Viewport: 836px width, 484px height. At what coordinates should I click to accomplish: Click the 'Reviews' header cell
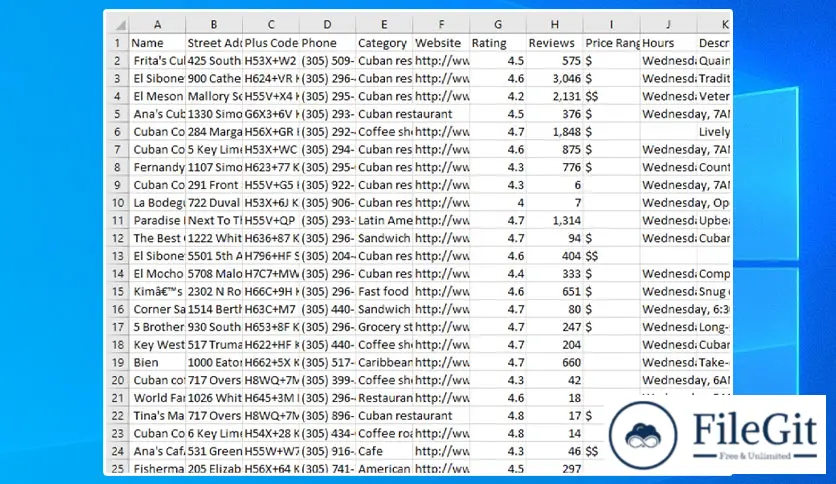[x=554, y=43]
